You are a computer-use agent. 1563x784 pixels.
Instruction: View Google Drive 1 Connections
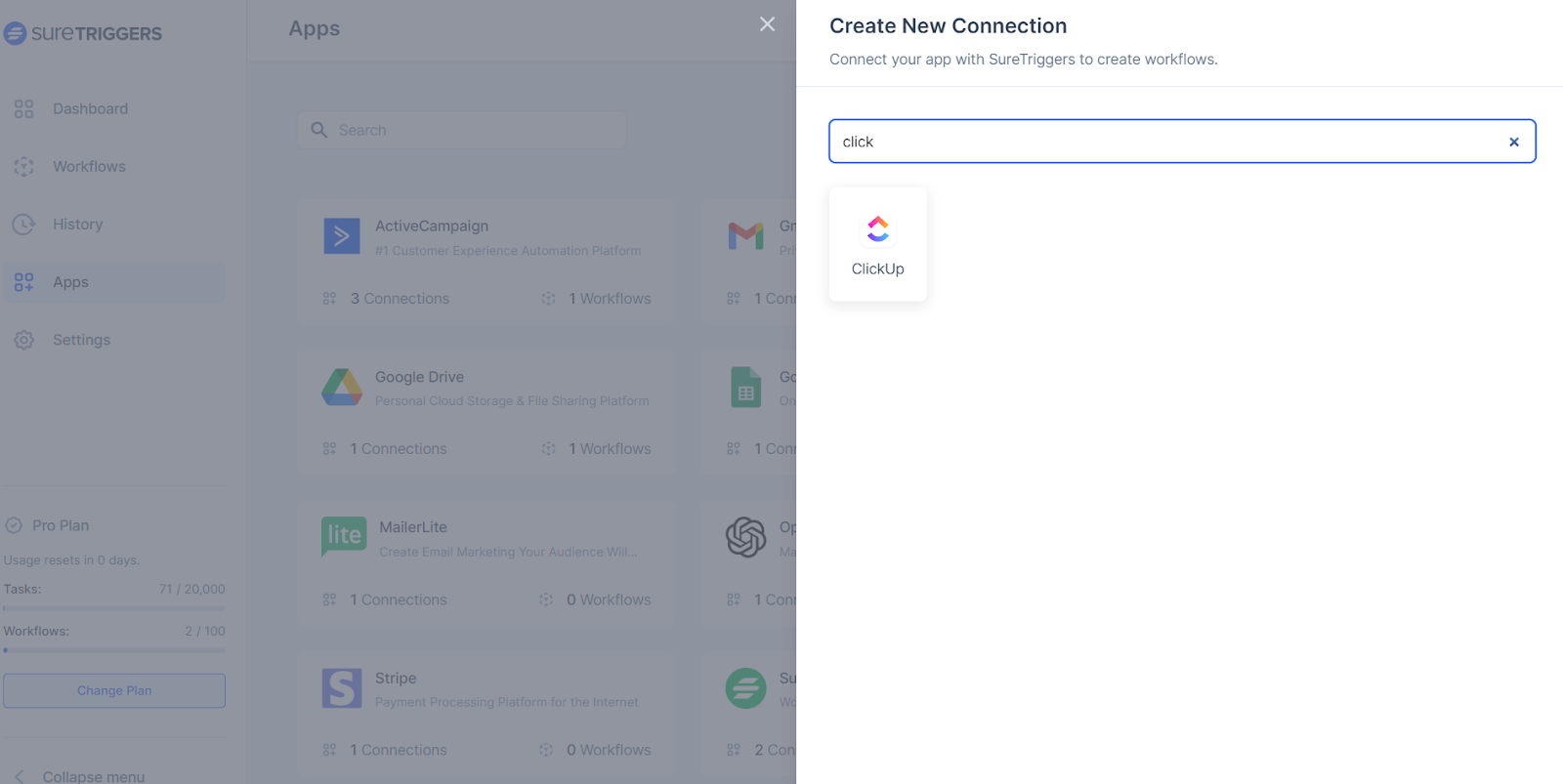(x=385, y=449)
